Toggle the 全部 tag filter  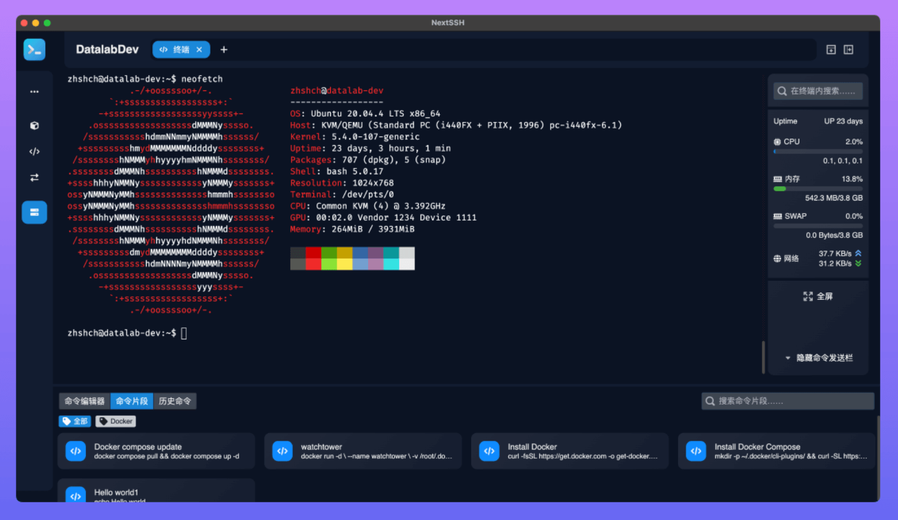click(x=75, y=422)
